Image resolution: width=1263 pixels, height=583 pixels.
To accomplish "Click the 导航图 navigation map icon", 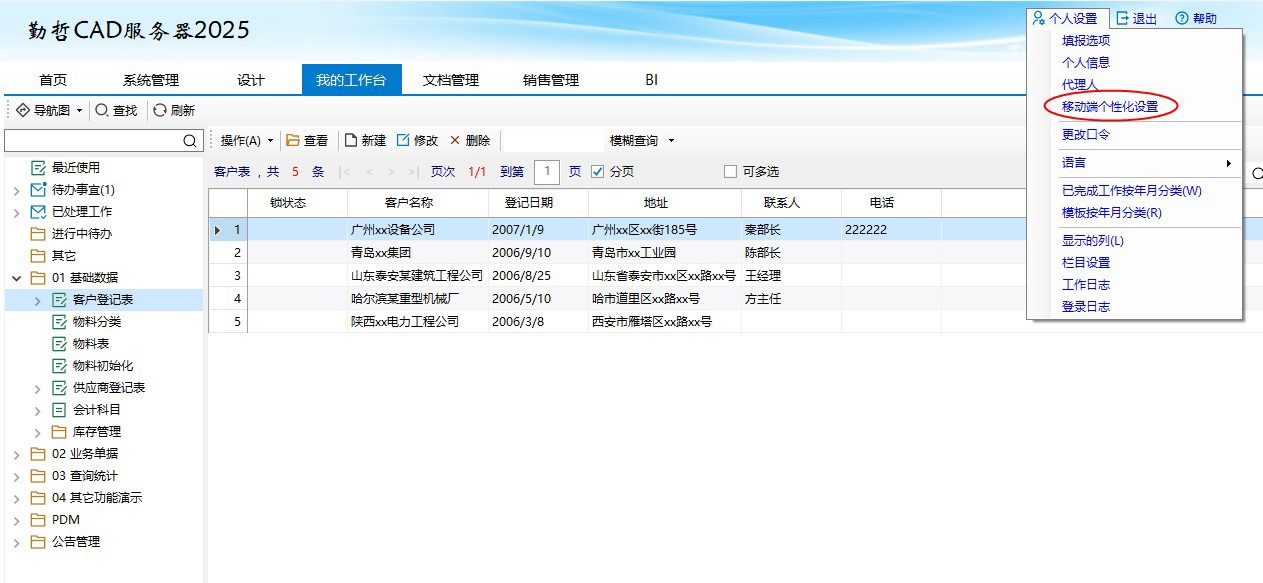I will pyautogui.click(x=23, y=111).
